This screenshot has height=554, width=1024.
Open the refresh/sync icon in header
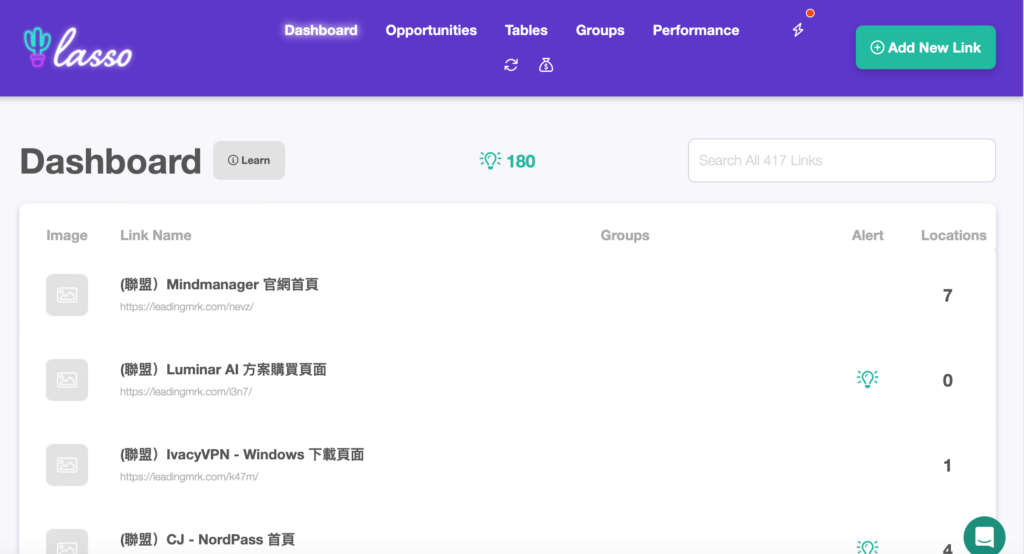point(511,65)
